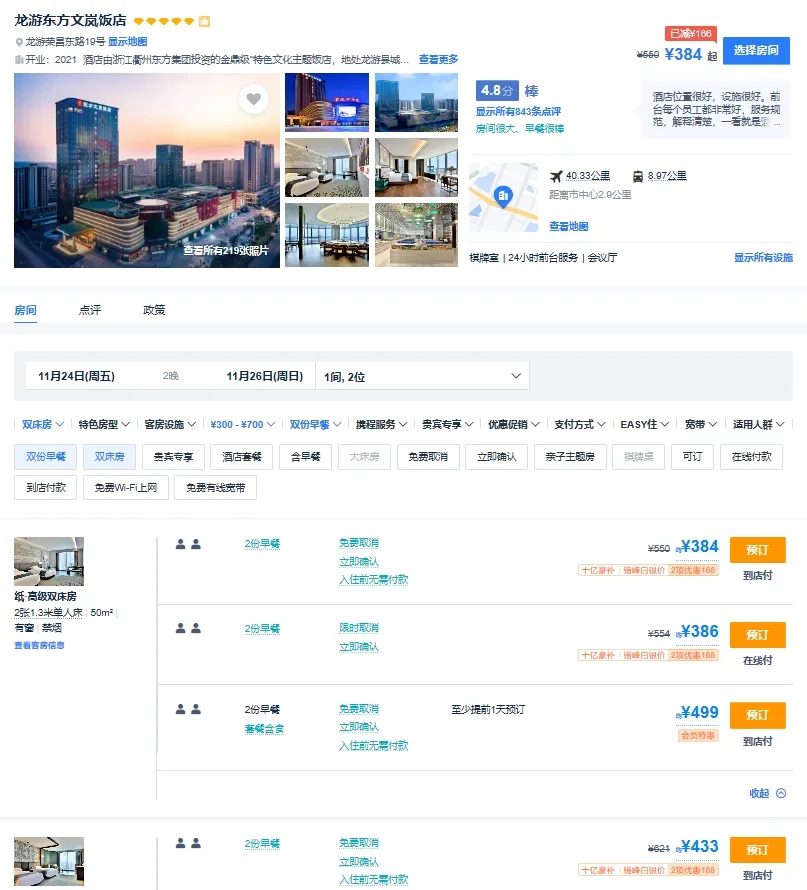Click the diamond rating icons beside hotel name

tap(163, 21)
